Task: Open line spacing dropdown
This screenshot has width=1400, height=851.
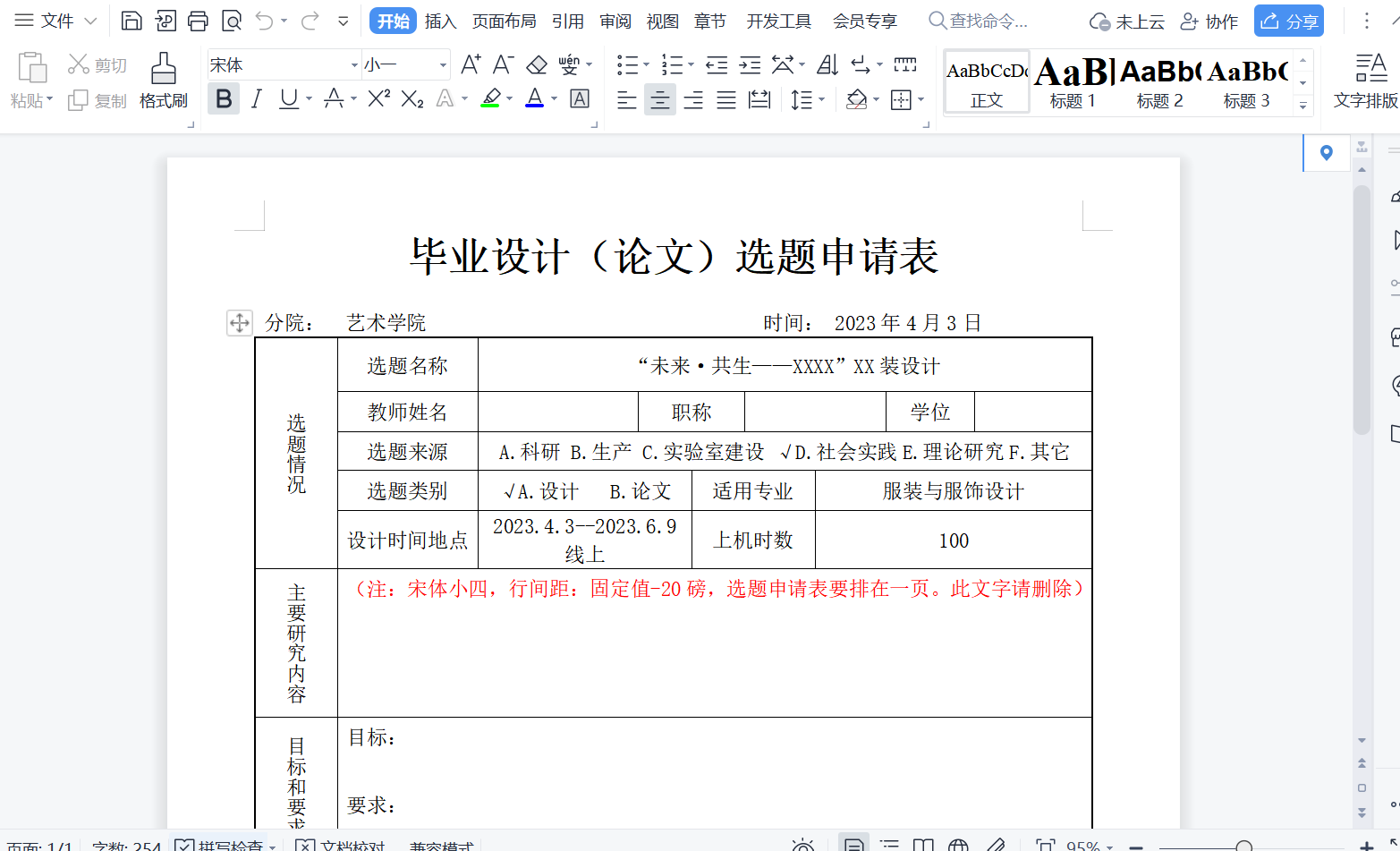Action: 807,99
